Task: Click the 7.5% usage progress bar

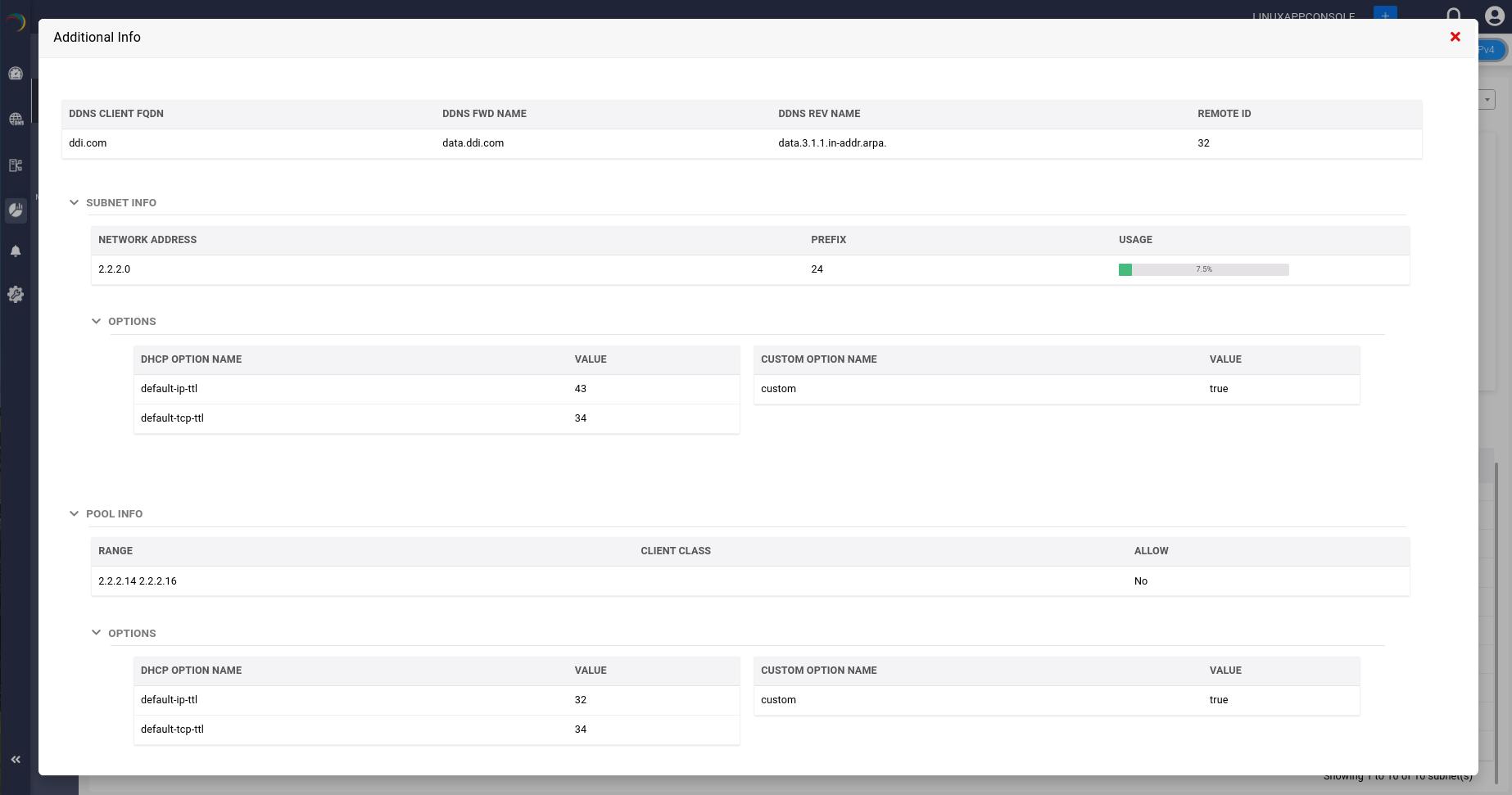Action: [x=1204, y=269]
